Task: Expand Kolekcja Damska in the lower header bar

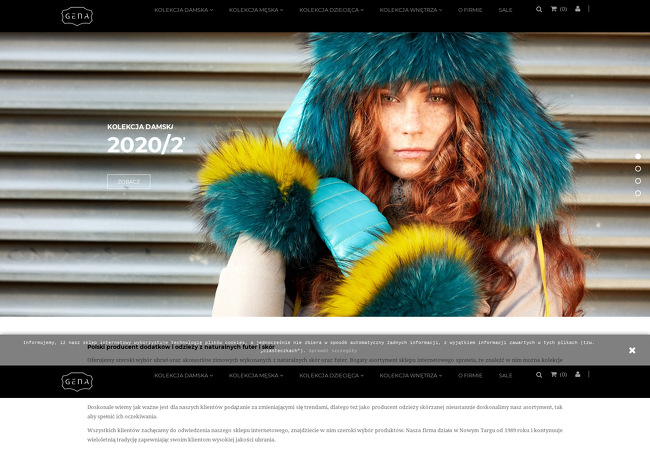Action: 184,375
